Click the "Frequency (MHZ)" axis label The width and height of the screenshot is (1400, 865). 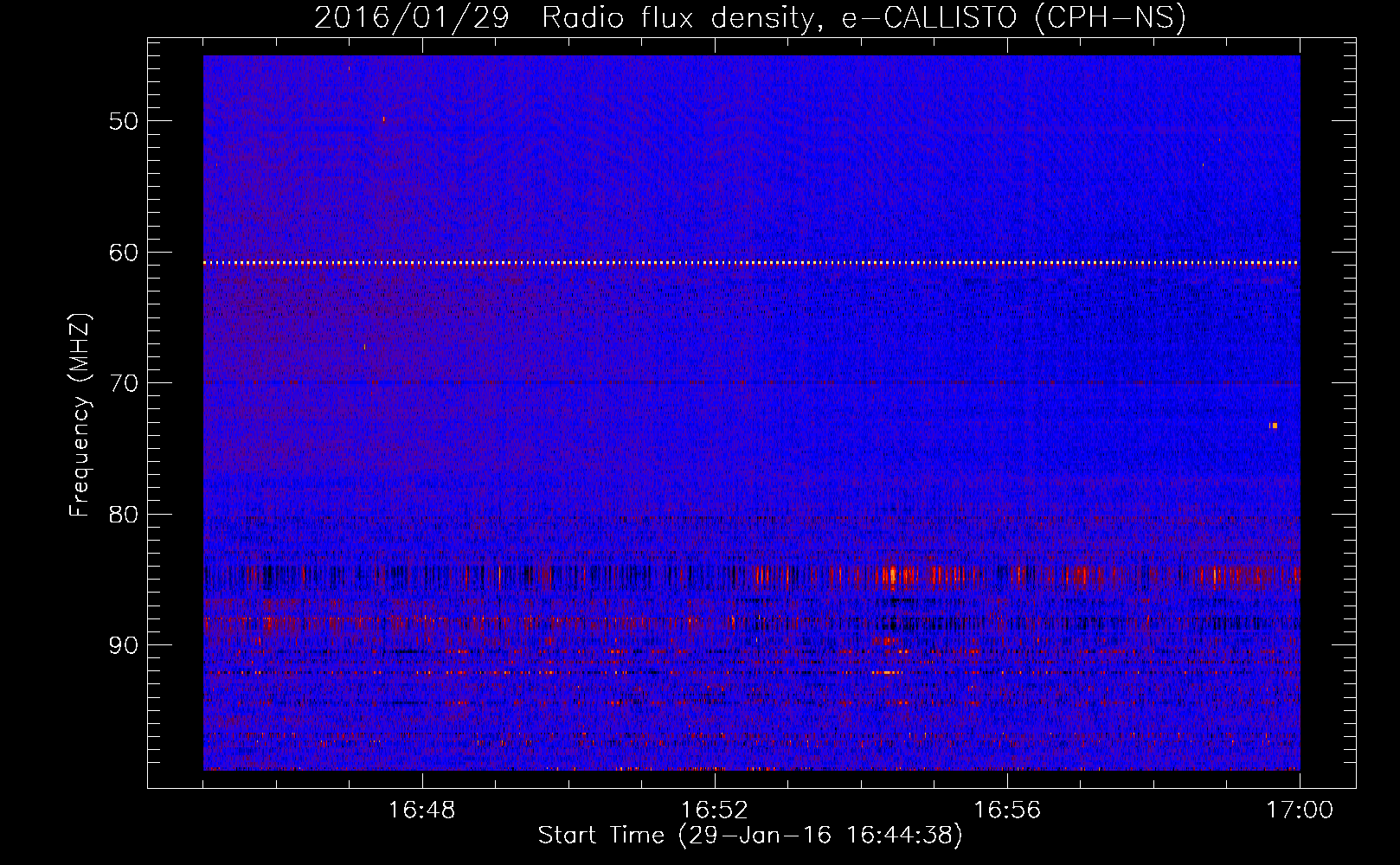pyautogui.click(x=80, y=415)
